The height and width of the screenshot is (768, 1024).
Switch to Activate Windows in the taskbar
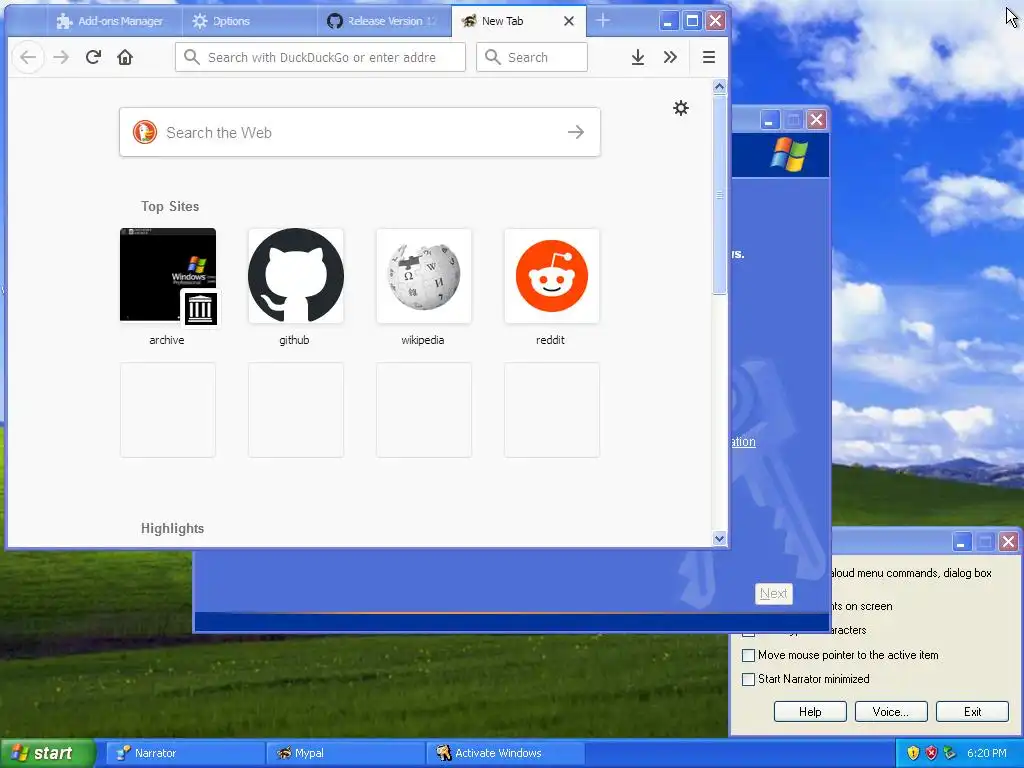[x=504, y=753]
